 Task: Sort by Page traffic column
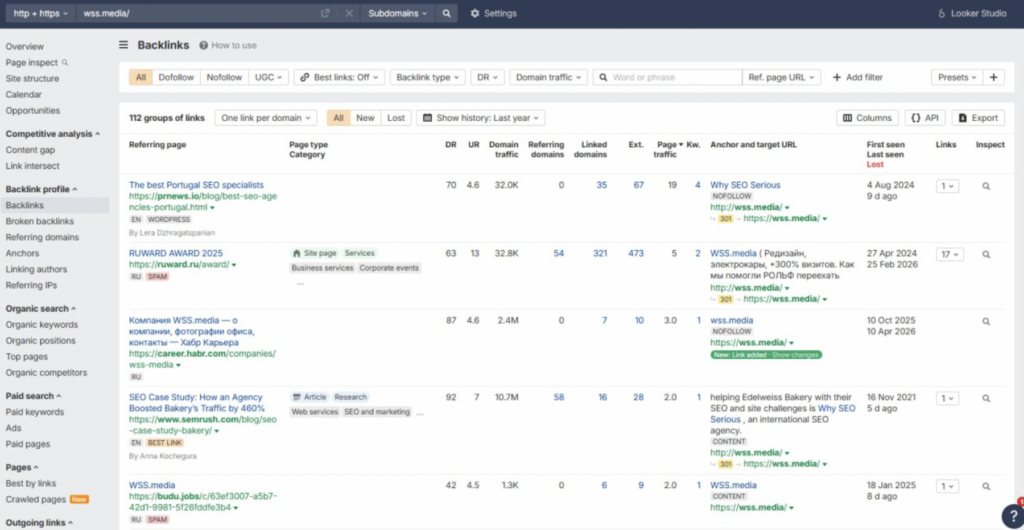click(x=667, y=149)
